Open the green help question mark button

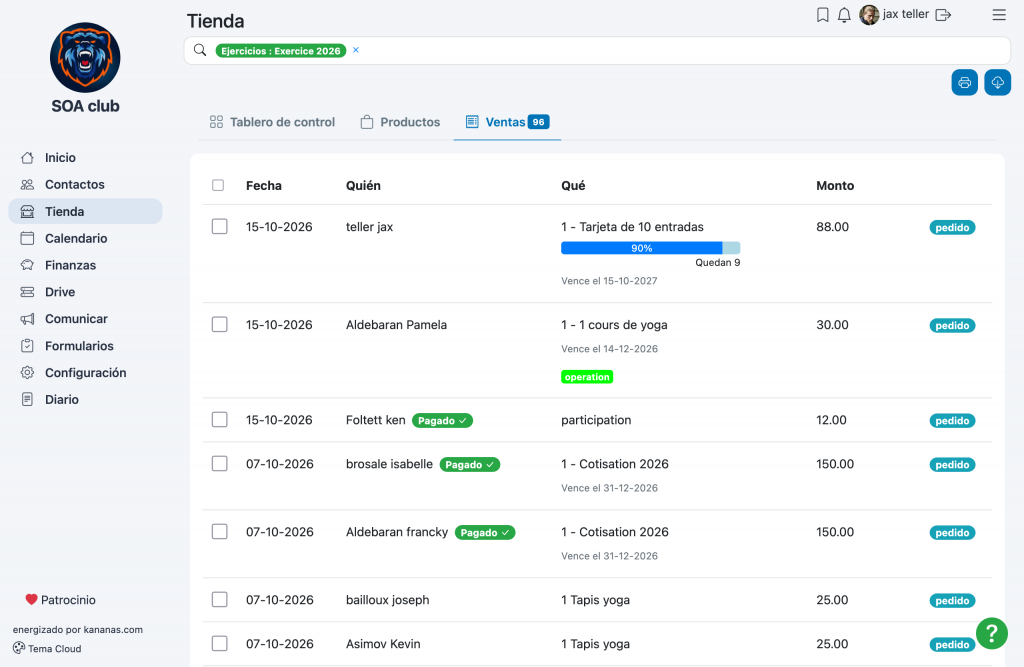coord(992,633)
